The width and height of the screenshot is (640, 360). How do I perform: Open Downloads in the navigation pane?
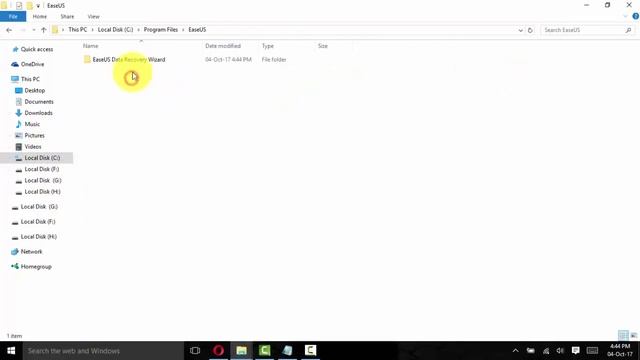pos(38,113)
